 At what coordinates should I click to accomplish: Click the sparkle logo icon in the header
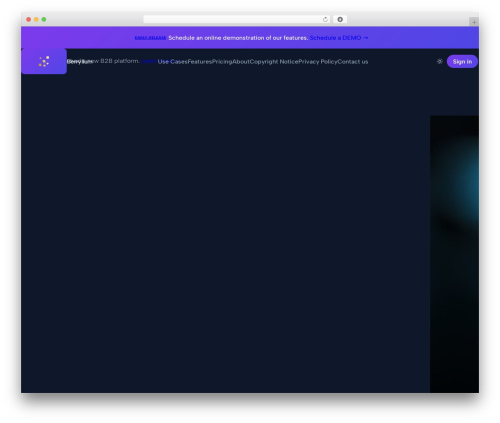44,61
